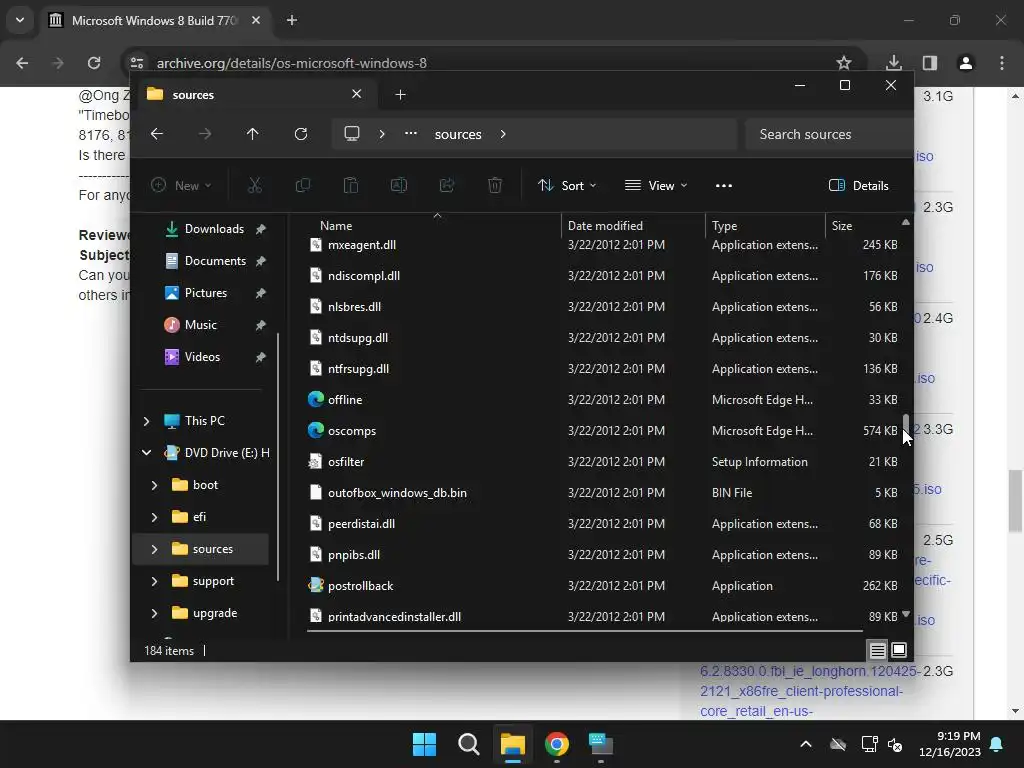1024x768 pixels.
Task: Switch to Microsoft Windows 8 Build Chrome tab
Action: point(155,20)
